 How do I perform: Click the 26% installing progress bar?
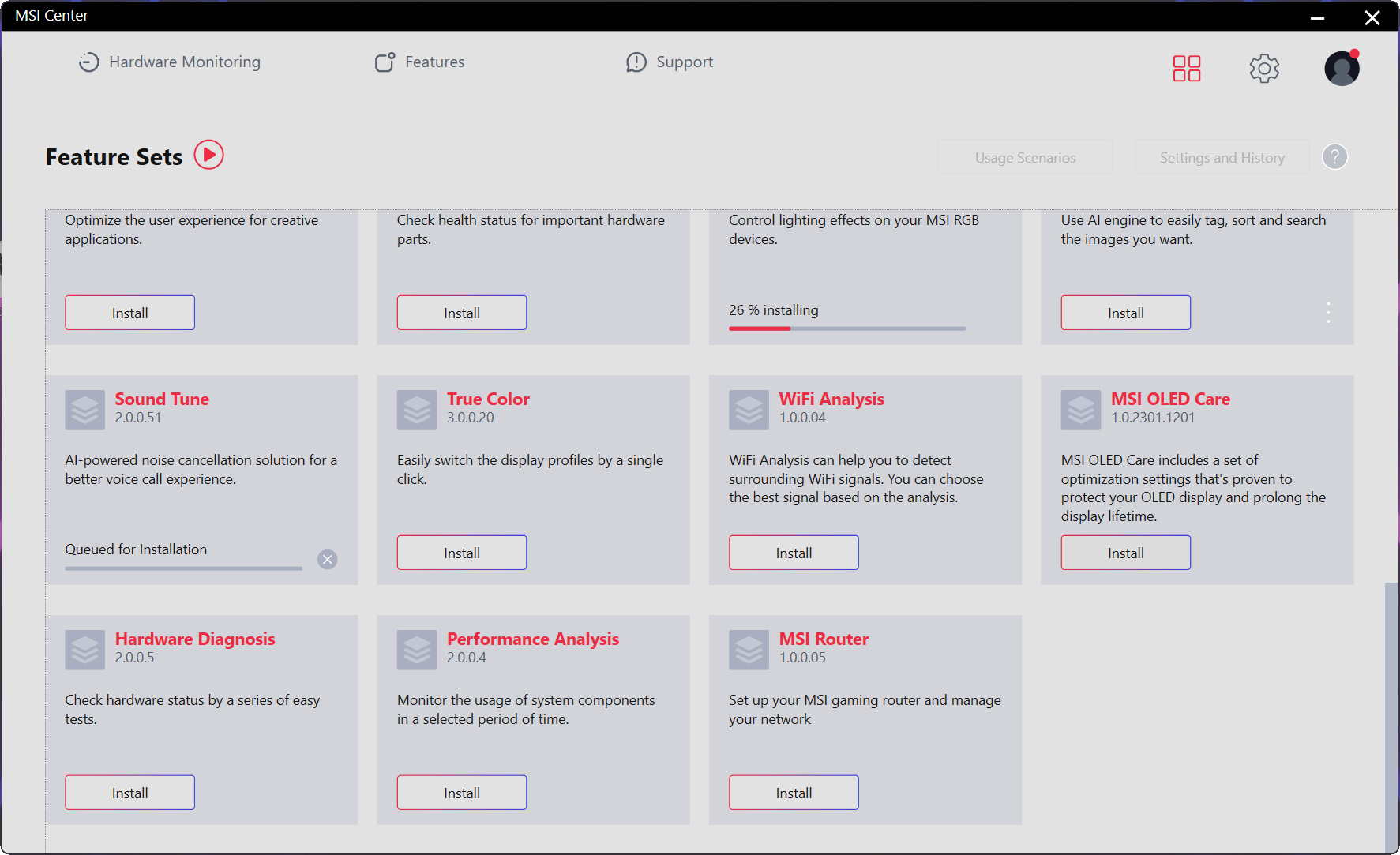(846, 328)
